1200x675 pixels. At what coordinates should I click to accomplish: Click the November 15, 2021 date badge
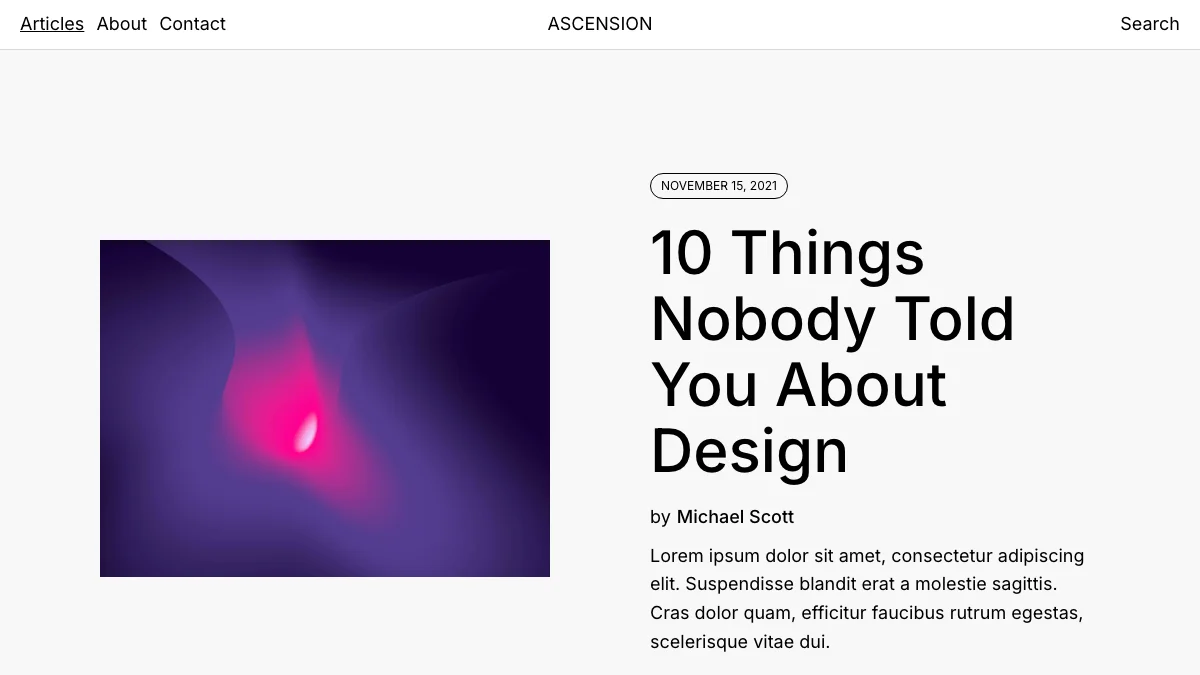tap(719, 186)
